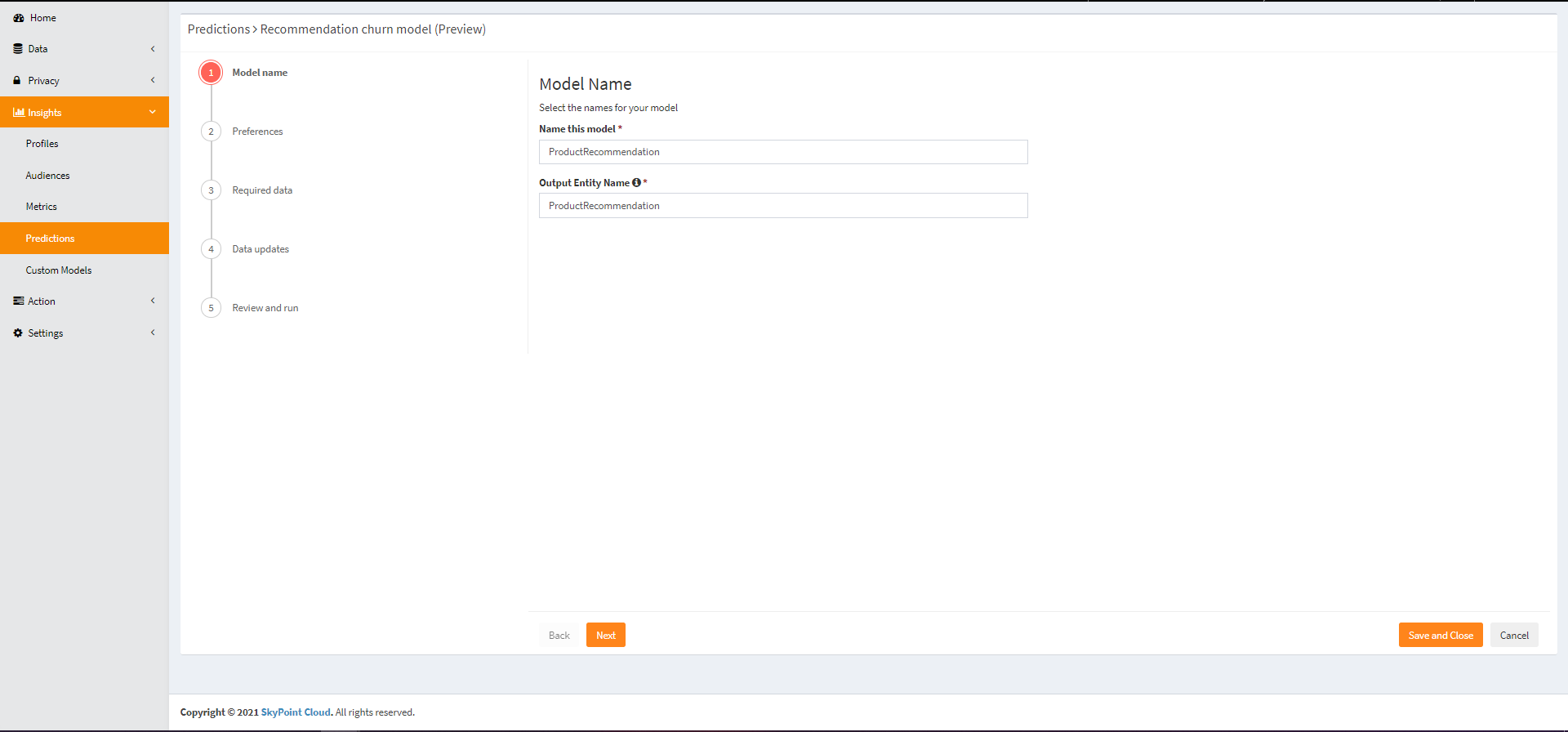The height and width of the screenshot is (732, 1568).
Task: Open step 5 Review and run
Action: point(211,308)
